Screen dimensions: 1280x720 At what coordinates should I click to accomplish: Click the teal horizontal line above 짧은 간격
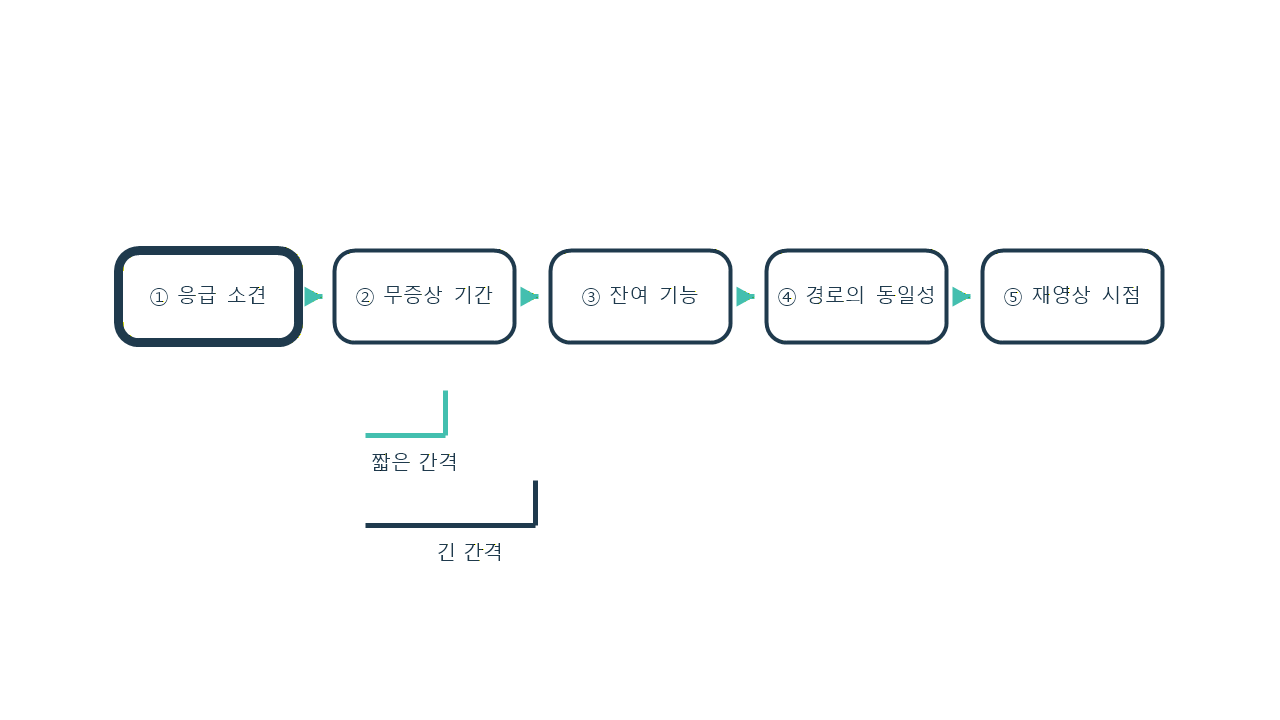coord(405,435)
